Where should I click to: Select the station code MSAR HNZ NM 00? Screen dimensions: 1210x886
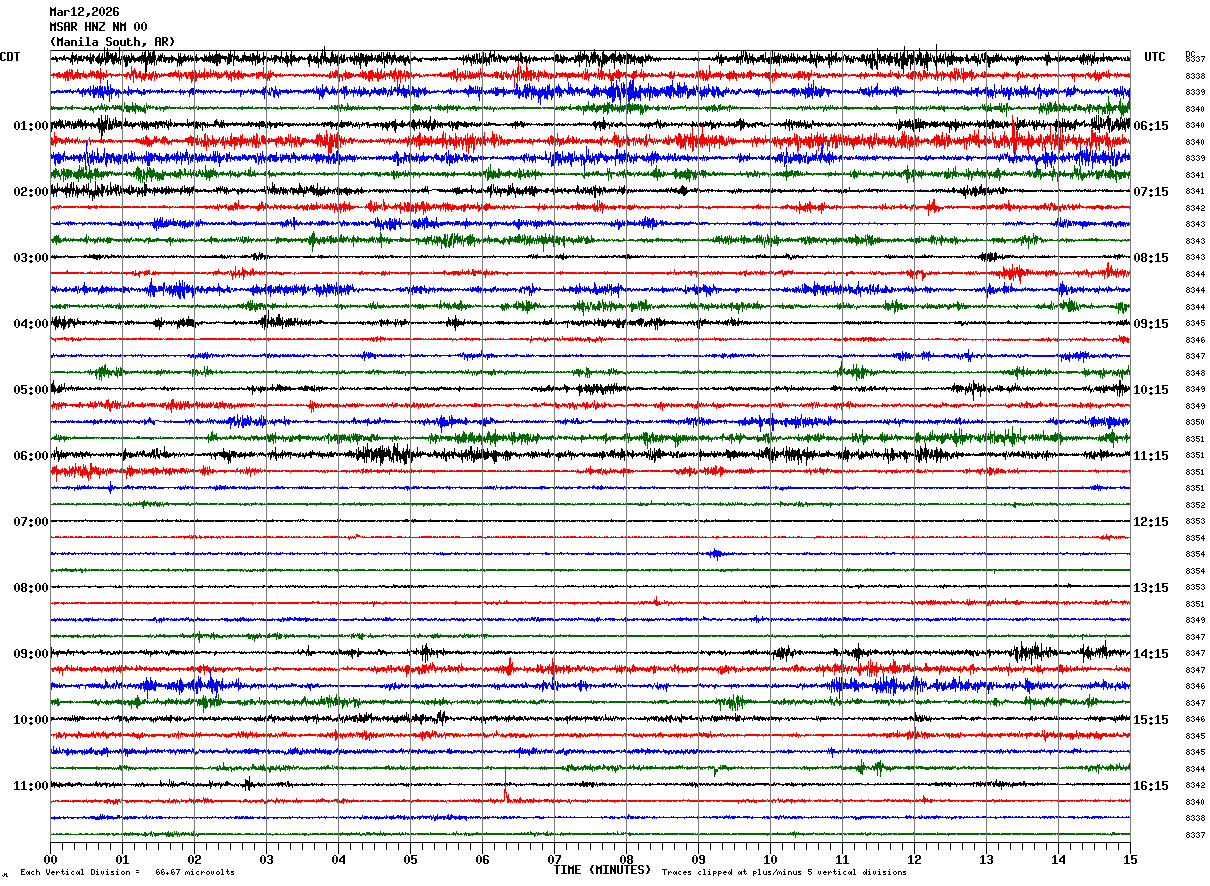click(x=98, y=27)
